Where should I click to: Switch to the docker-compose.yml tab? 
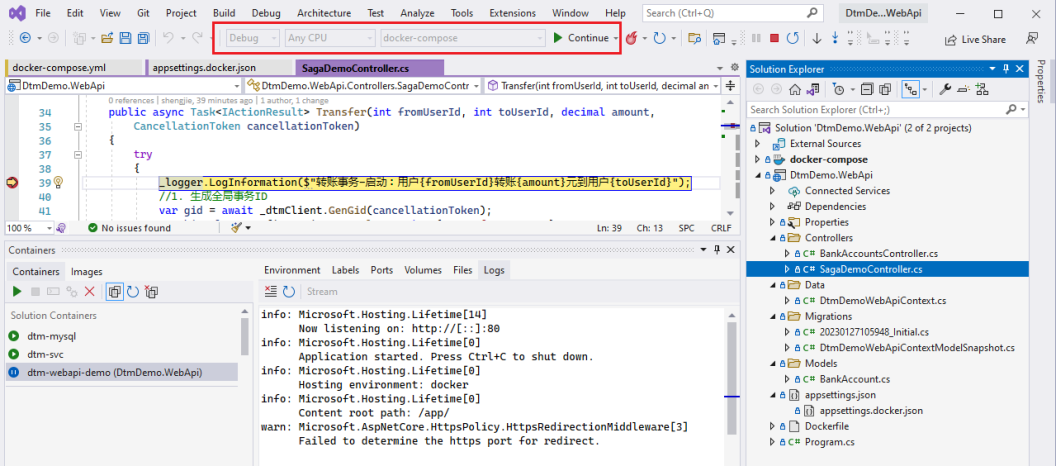pos(59,68)
